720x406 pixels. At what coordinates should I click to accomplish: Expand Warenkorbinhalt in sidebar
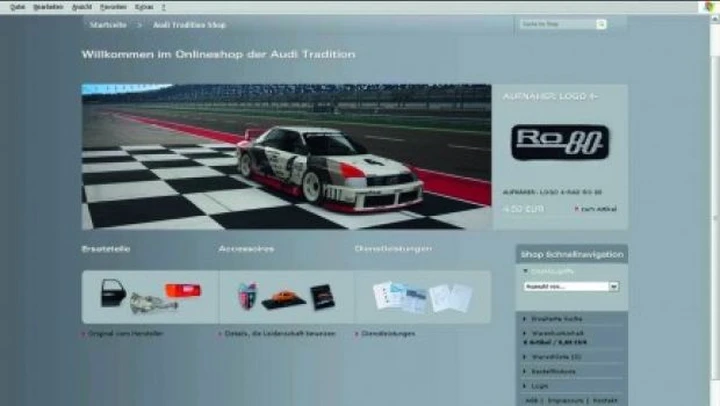[x=553, y=333]
